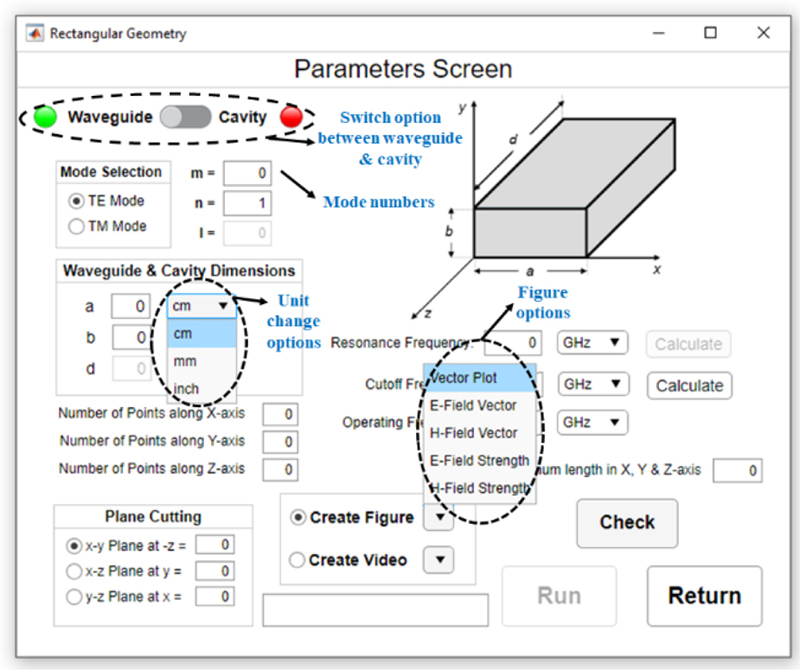Select x-z Plane cutting option
Viewport: 800px width, 670px height.
point(73,571)
